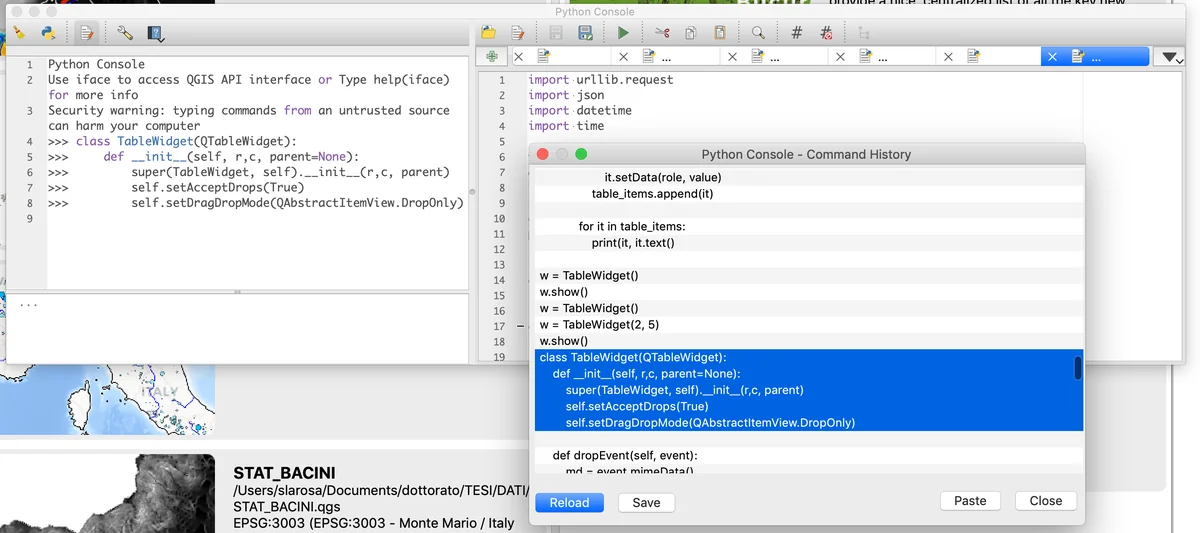Run the script with green play button

coord(623,33)
